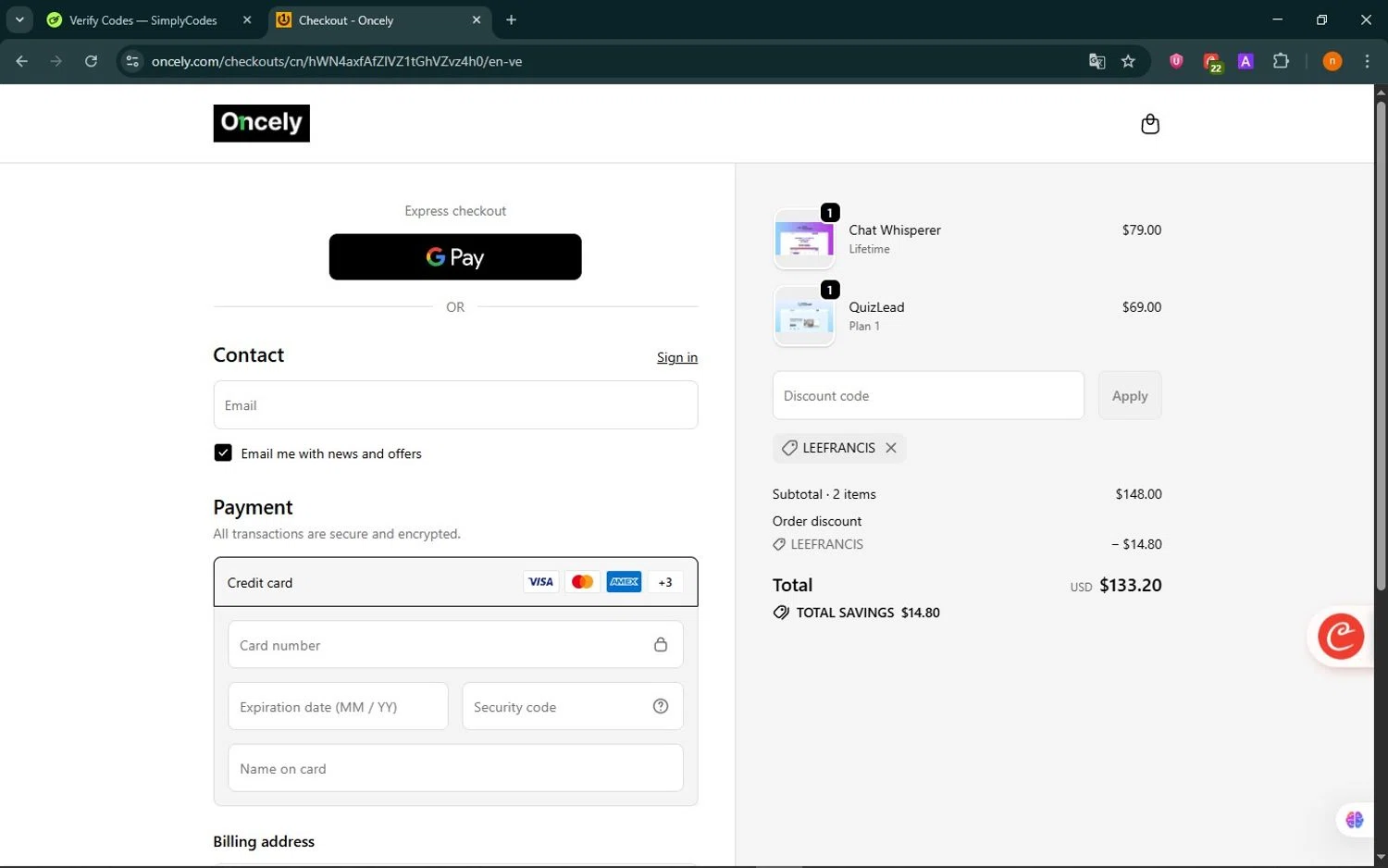Click into the Card number field
This screenshot has height=868, width=1388.
point(455,644)
